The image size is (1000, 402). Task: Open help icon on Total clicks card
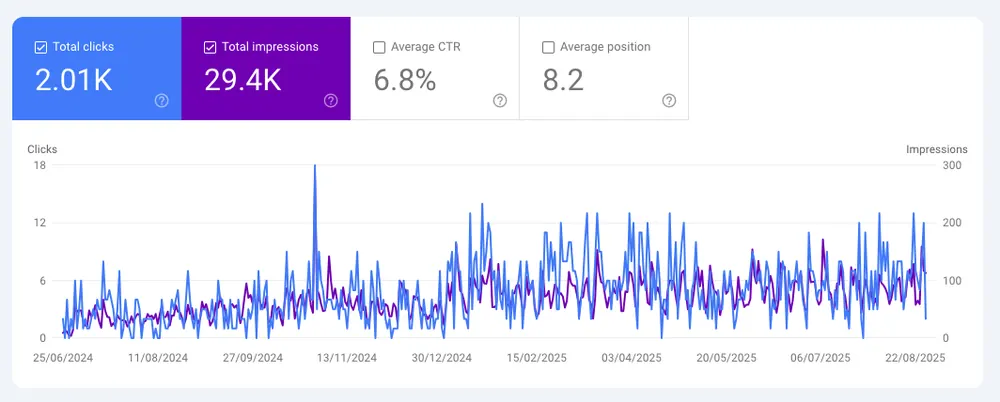pyautogui.click(x=162, y=100)
